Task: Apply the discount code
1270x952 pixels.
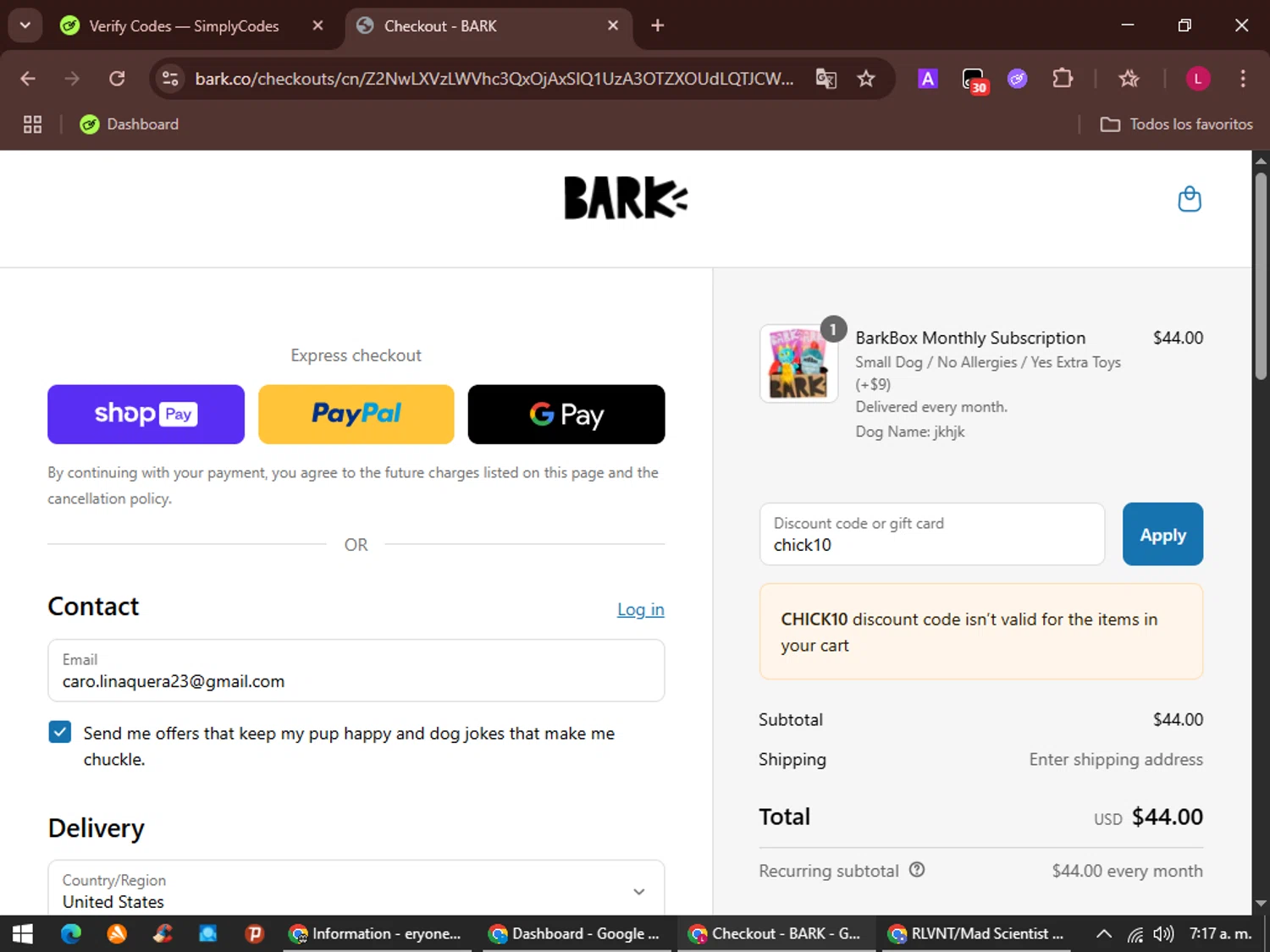Action: click(x=1162, y=534)
